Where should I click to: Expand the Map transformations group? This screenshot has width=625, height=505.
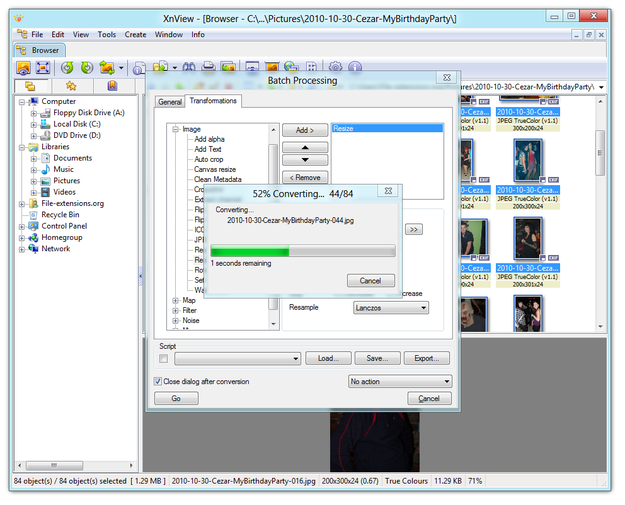click(x=175, y=301)
